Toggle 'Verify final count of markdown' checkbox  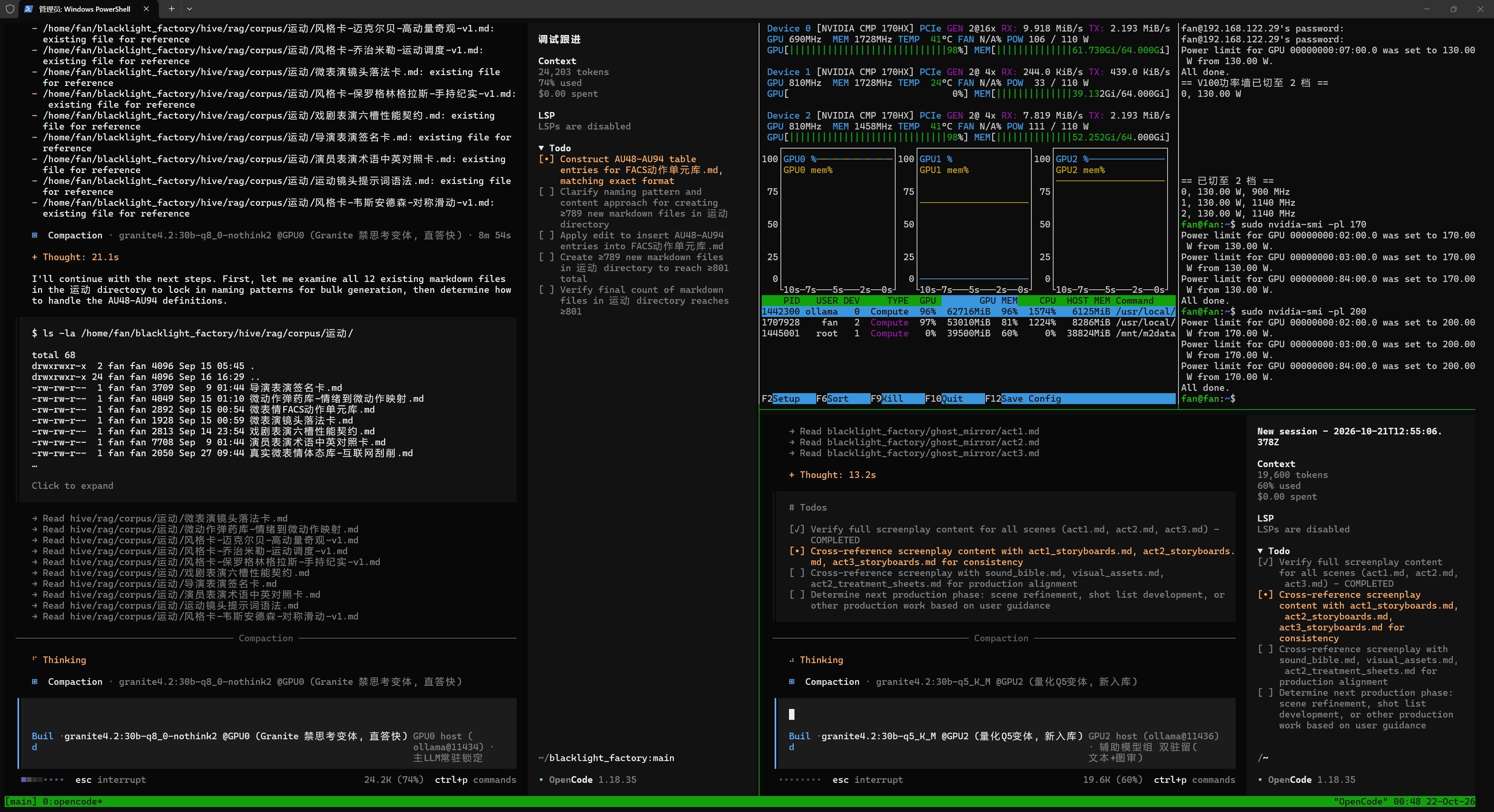pyautogui.click(x=546, y=290)
